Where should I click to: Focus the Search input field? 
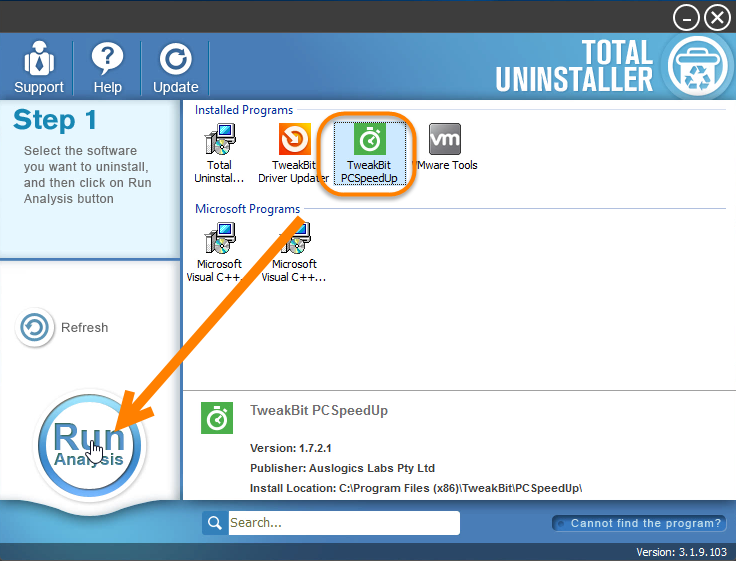[344, 523]
